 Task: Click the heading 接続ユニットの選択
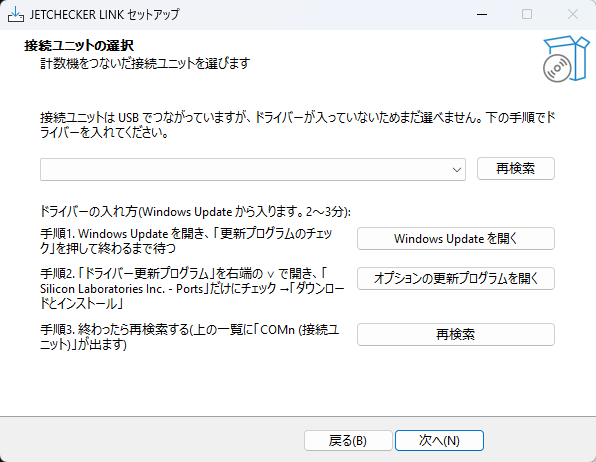(x=79, y=46)
